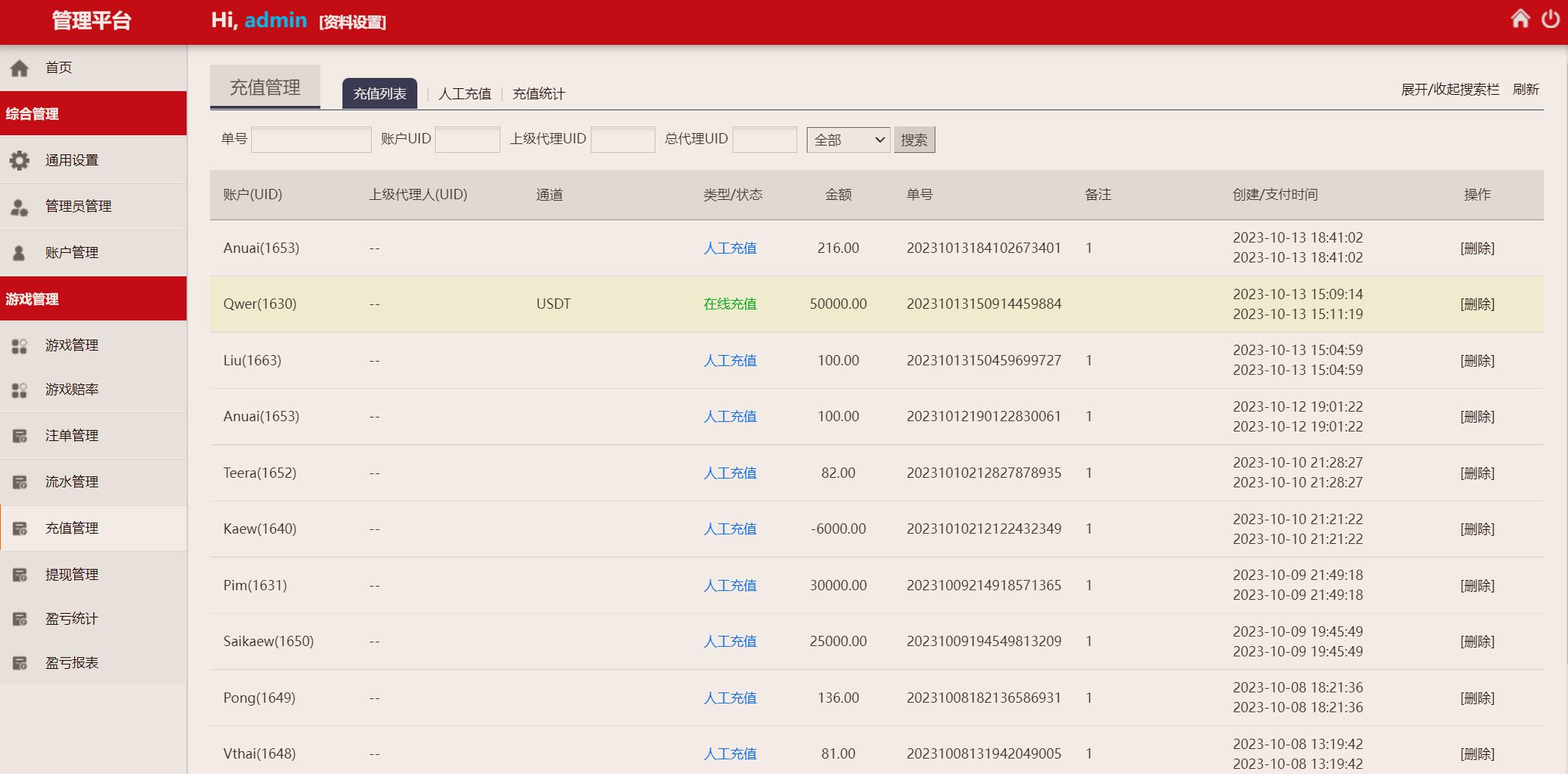
Task: Delete the Teera(1652) record
Action: pos(1477,473)
